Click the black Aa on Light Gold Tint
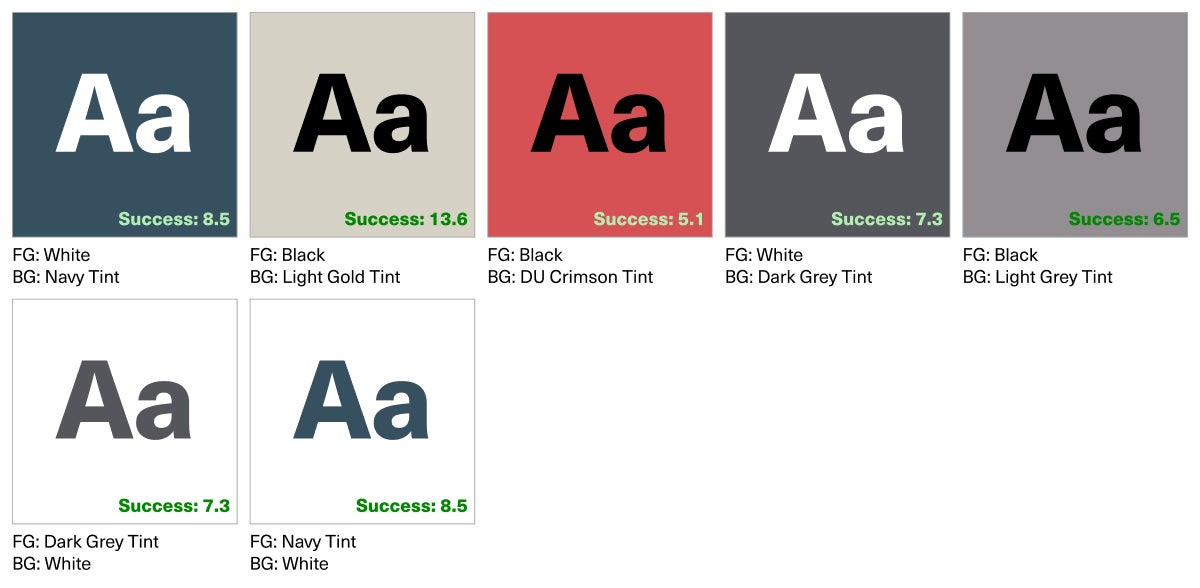 pyautogui.click(x=362, y=118)
